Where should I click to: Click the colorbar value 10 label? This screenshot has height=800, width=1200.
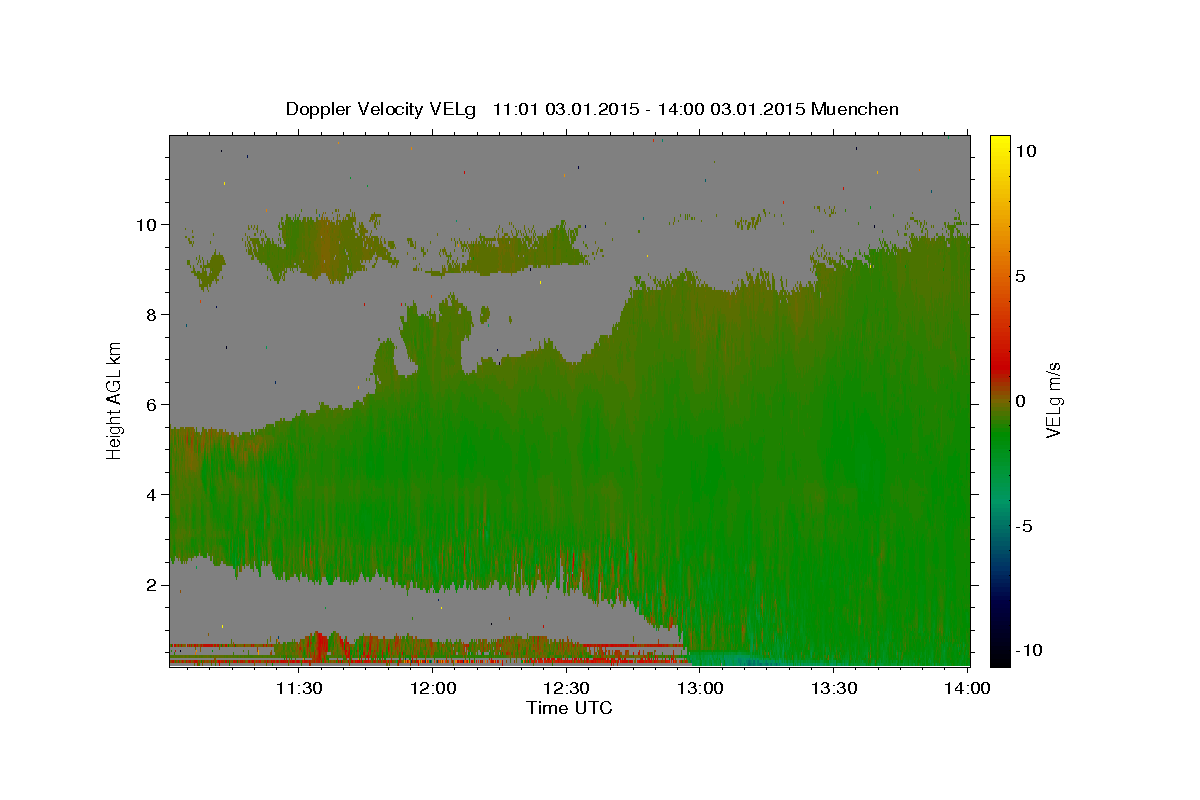coord(1026,150)
